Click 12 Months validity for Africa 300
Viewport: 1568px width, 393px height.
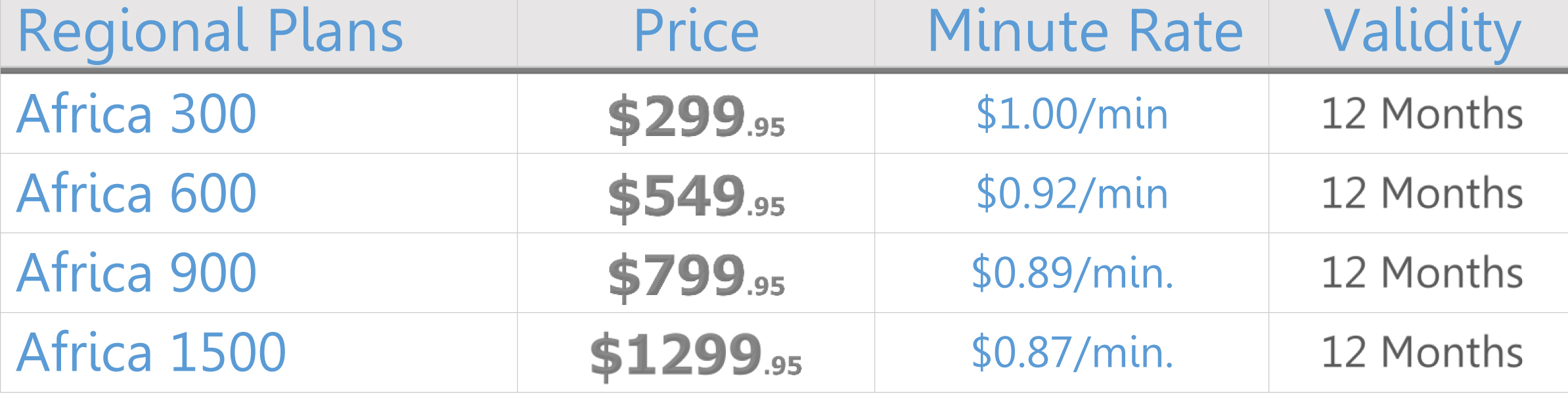tap(1422, 114)
